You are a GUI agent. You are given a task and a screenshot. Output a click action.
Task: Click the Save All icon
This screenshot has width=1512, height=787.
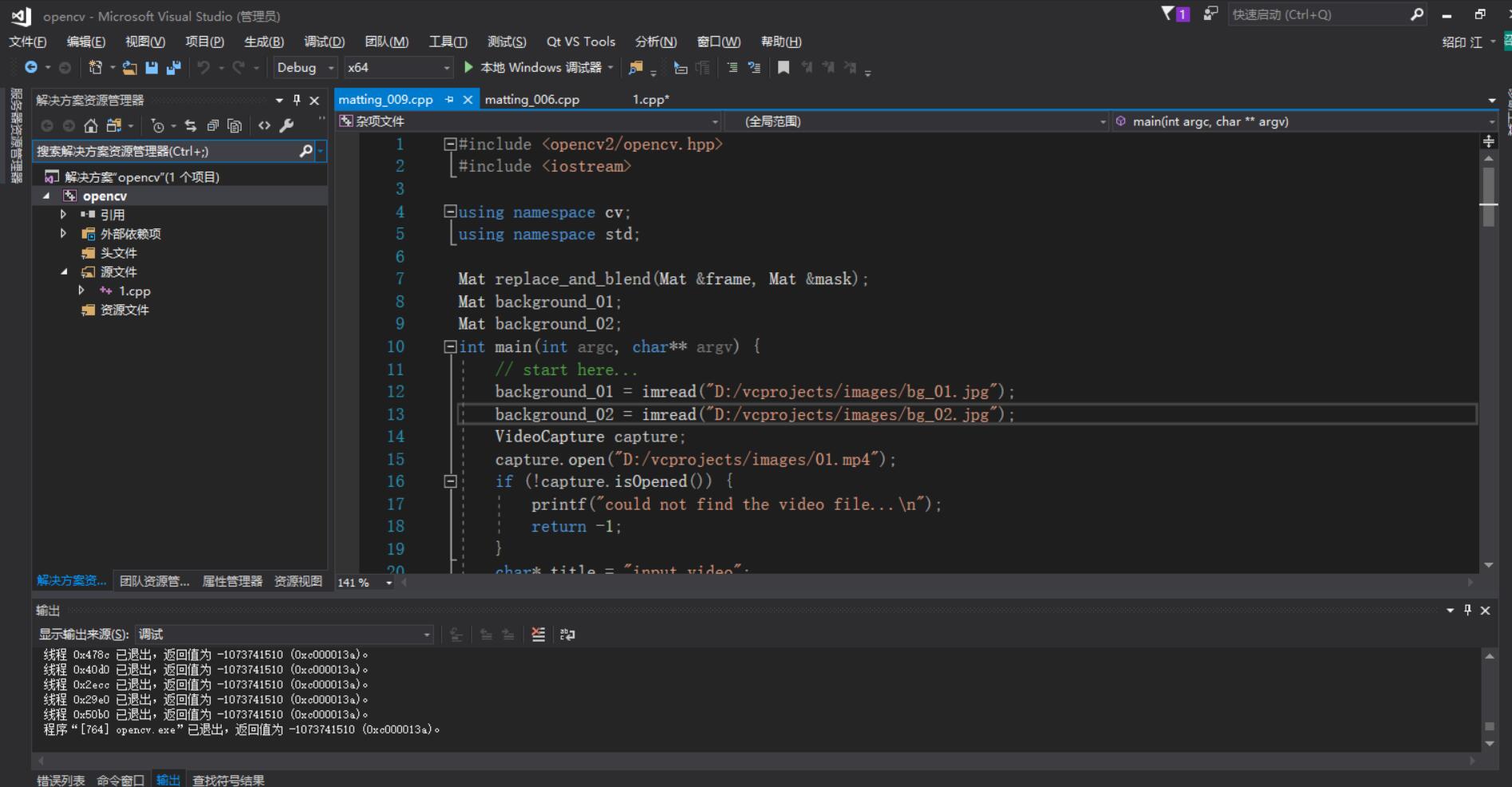173,68
